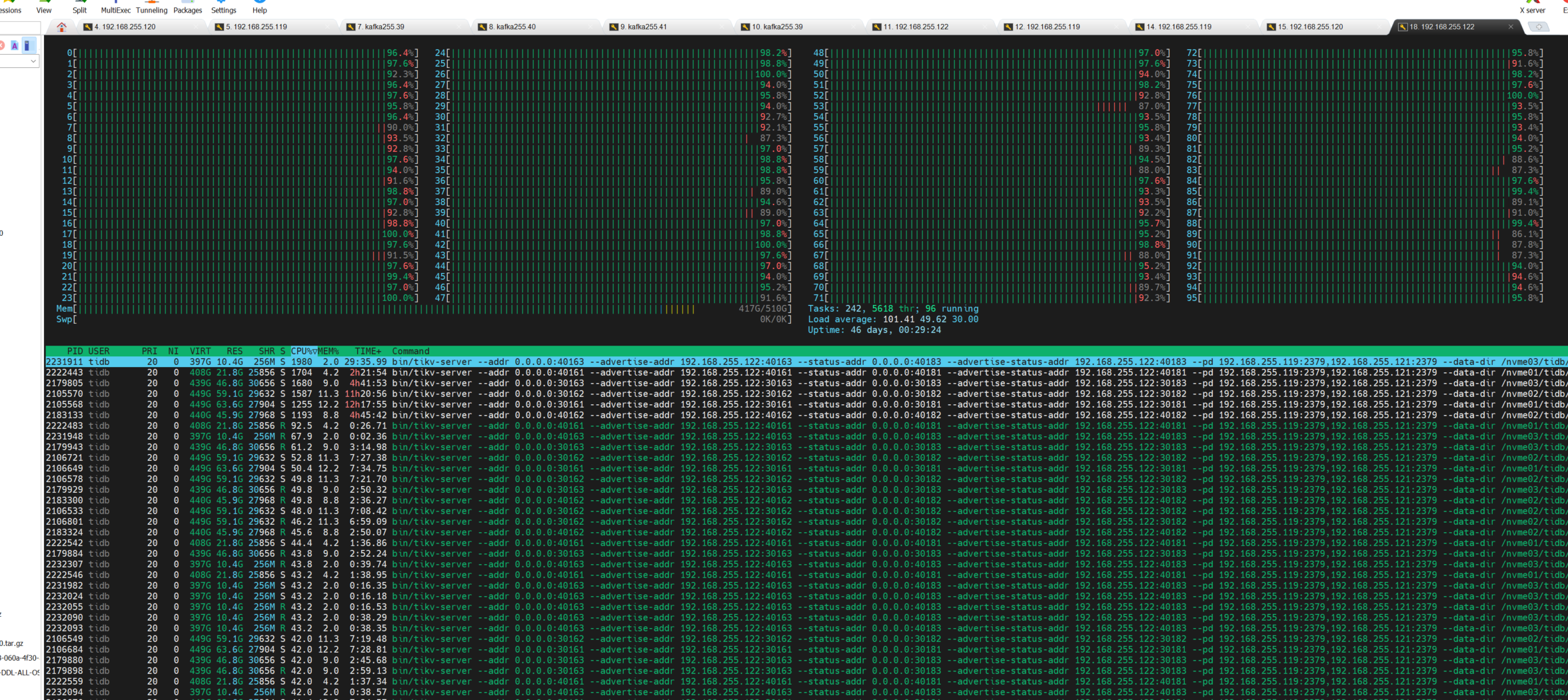Image resolution: width=1568 pixels, height=700 pixels.
Task: Close the 18. 192.168.255.122 tab
Action: tap(1511, 27)
